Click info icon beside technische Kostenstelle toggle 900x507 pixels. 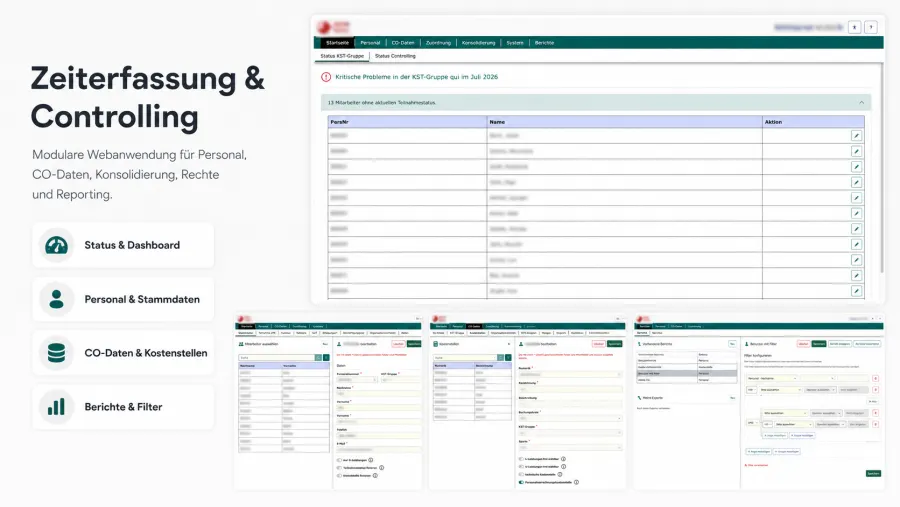(560, 474)
